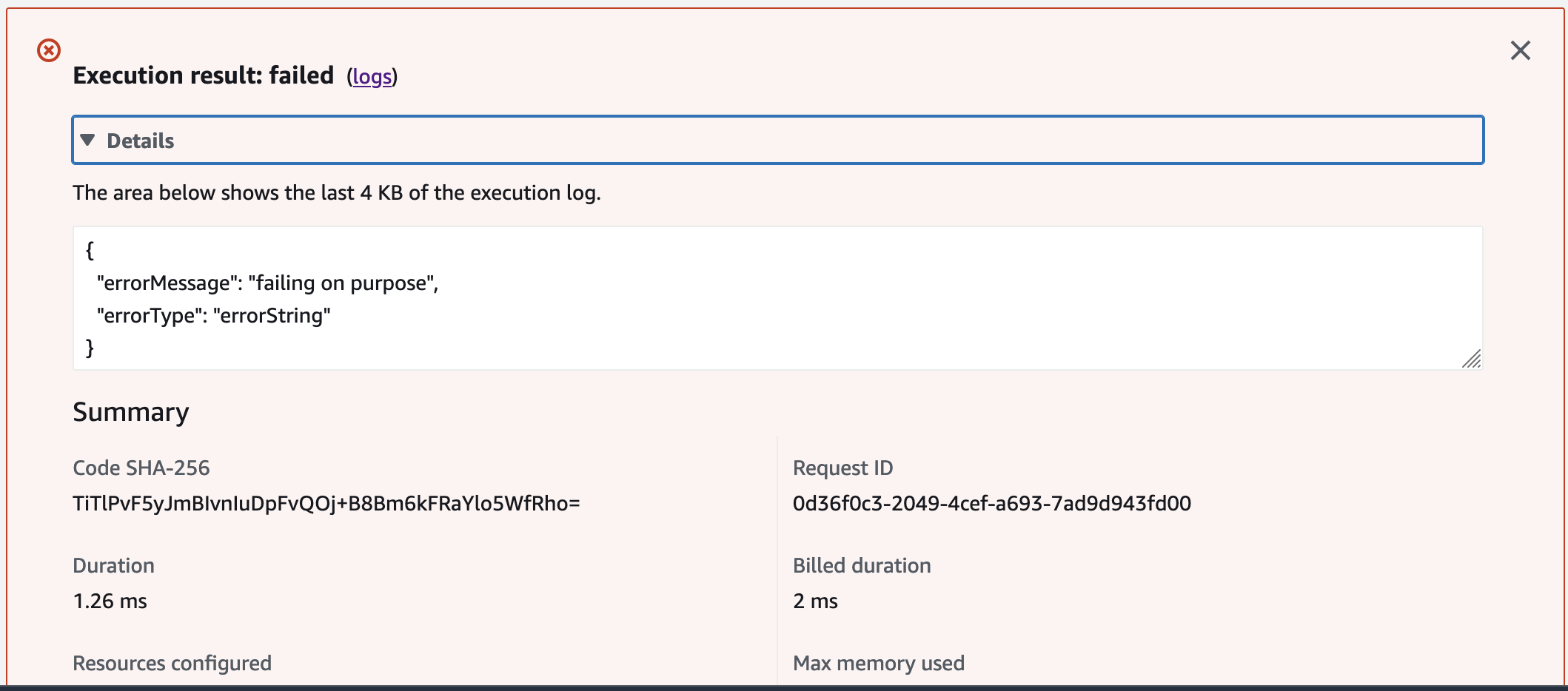Viewport: 1568px width, 691px height.
Task: Select the errorMessage line in the log
Action: click(x=269, y=283)
